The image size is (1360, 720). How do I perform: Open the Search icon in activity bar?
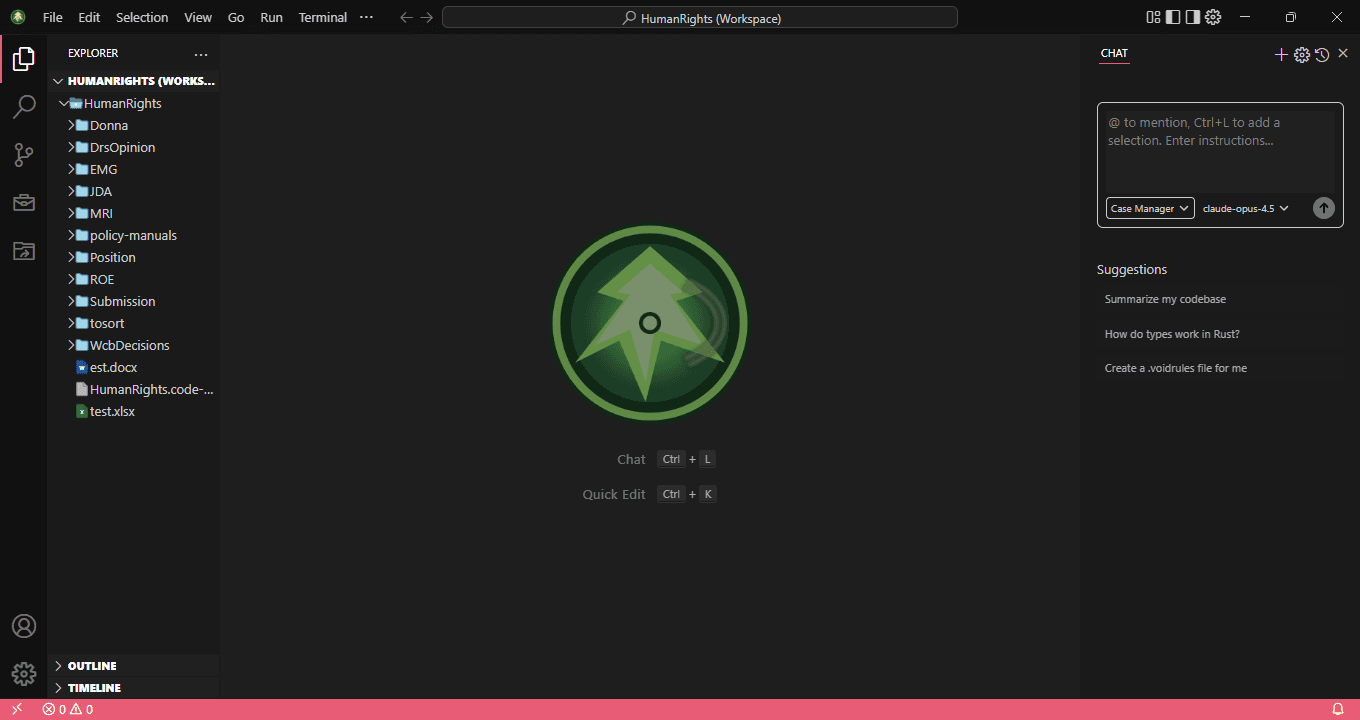(24, 106)
